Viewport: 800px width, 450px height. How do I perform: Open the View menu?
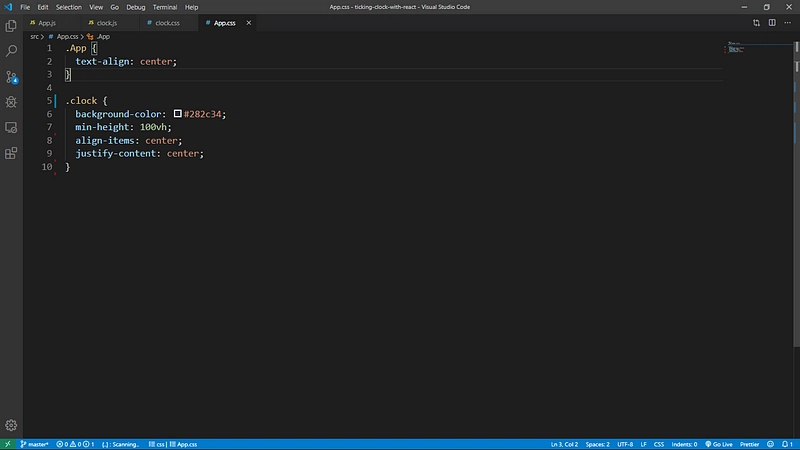96,7
